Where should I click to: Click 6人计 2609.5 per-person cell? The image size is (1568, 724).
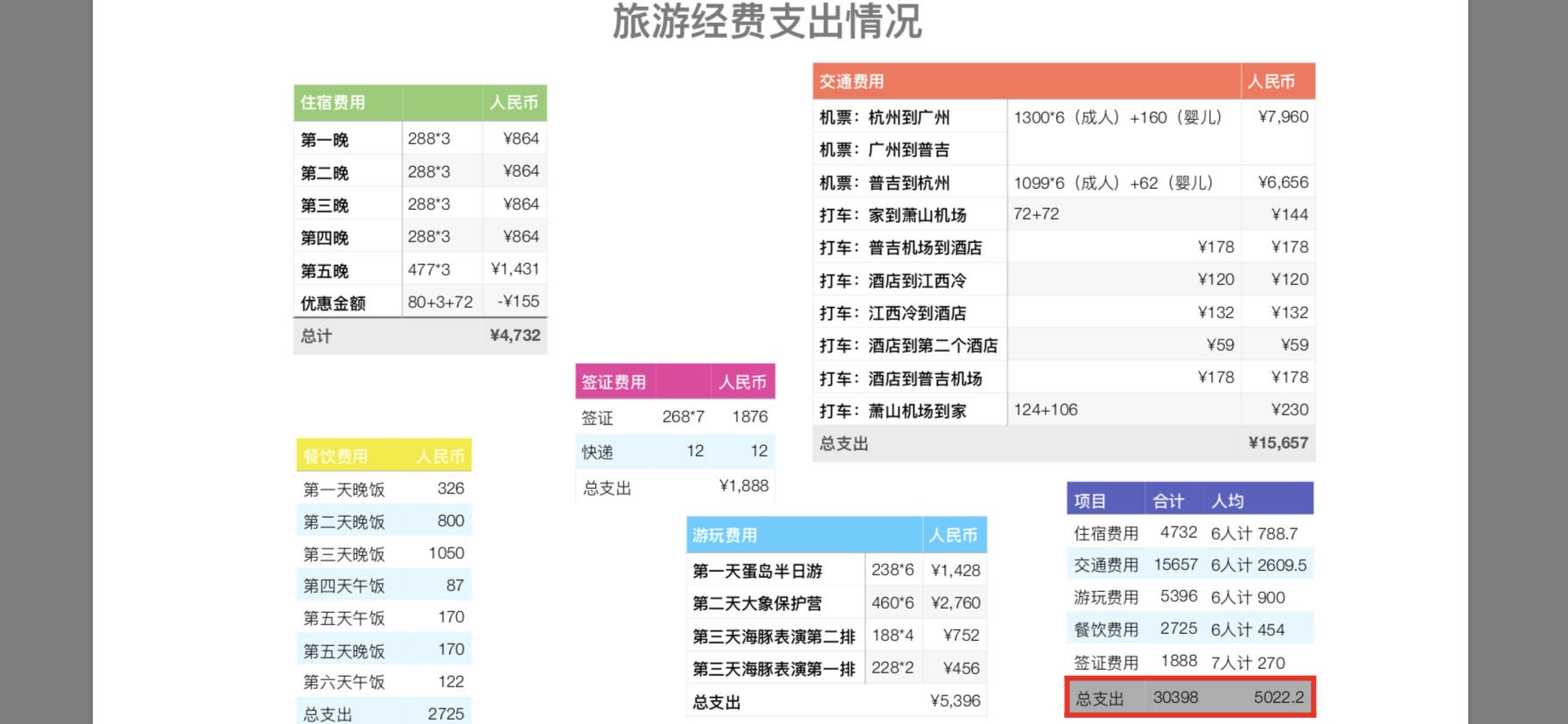[x=1258, y=566]
